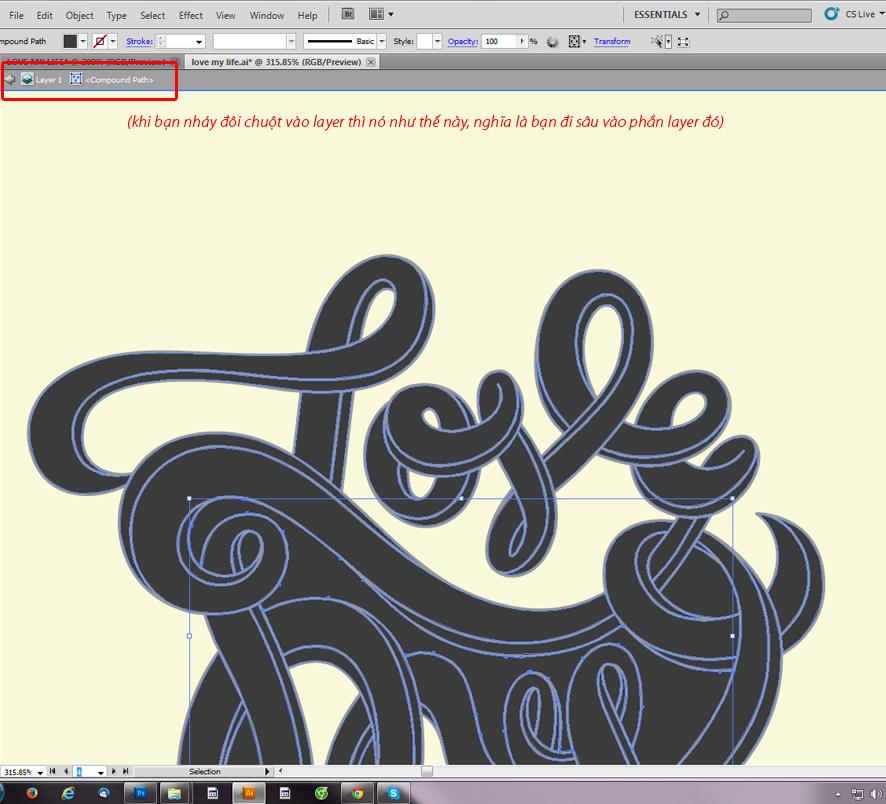Open the Object menu
This screenshot has width=886, height=804.
[x=79, y=15]
